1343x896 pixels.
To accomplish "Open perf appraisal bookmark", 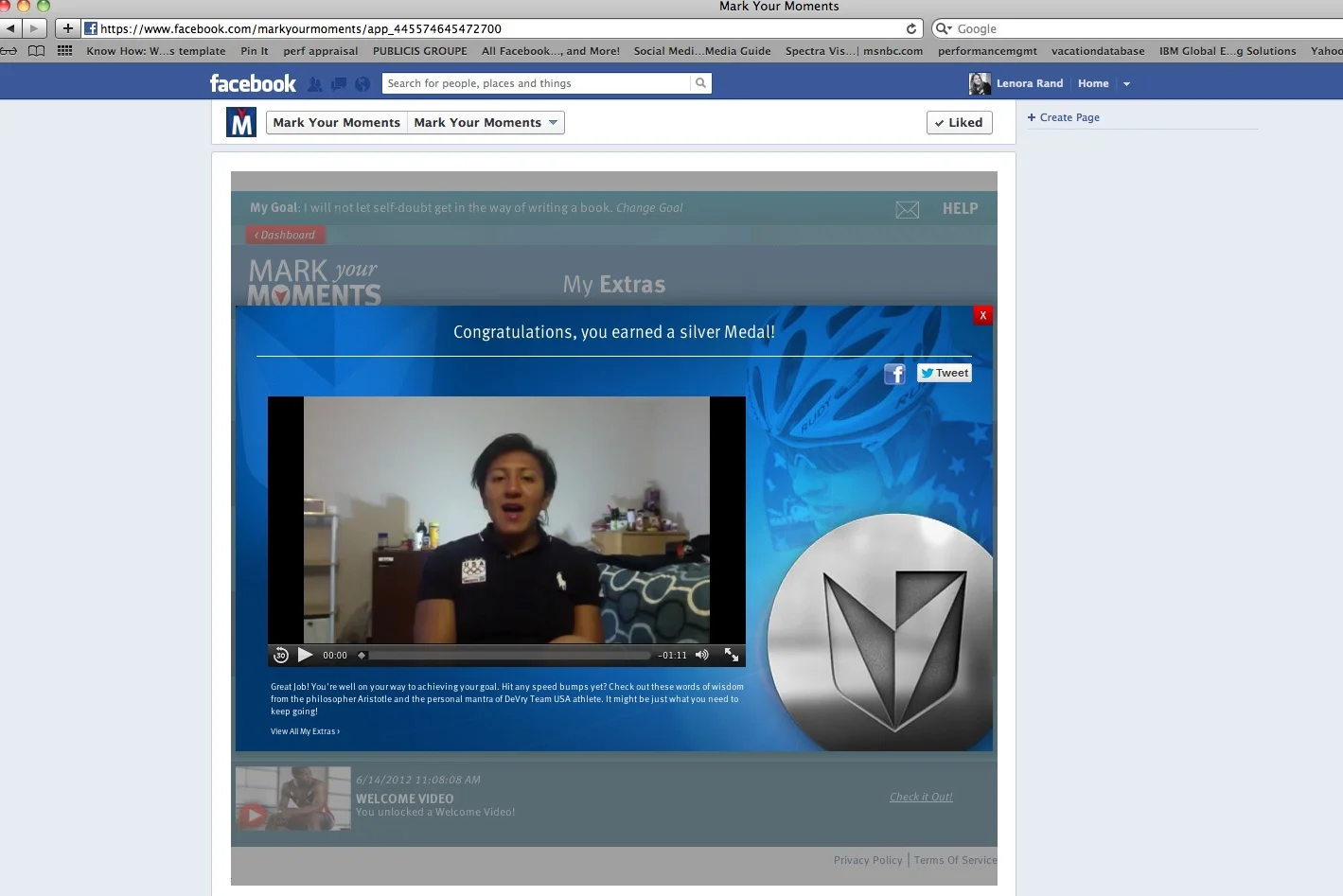I will point(320,51).
